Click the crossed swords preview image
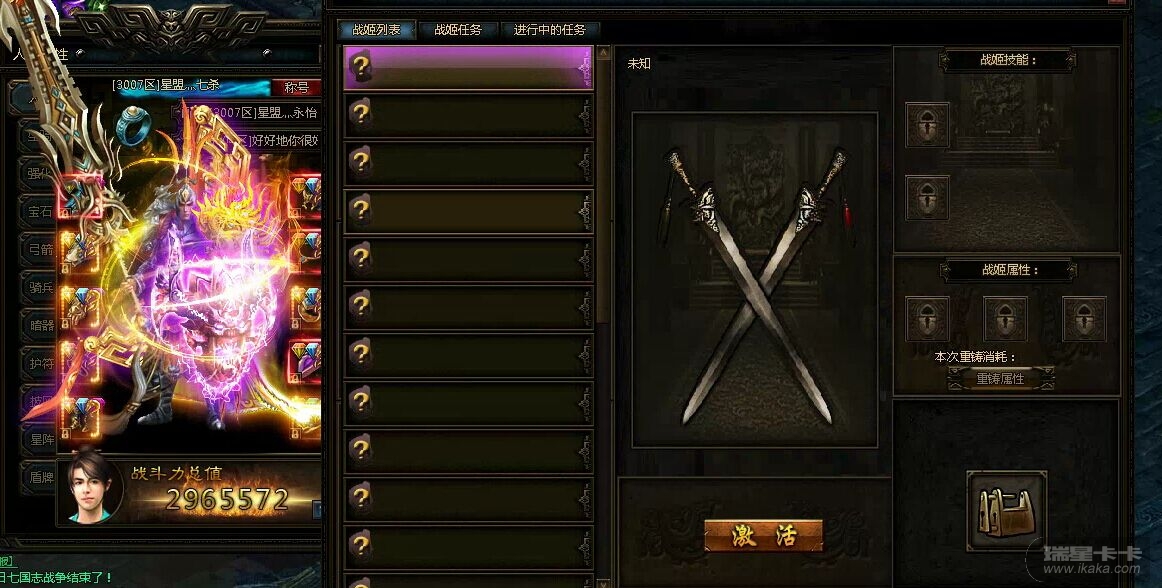This screenshot has height=588, width=1162. click(x=754, y=280)
